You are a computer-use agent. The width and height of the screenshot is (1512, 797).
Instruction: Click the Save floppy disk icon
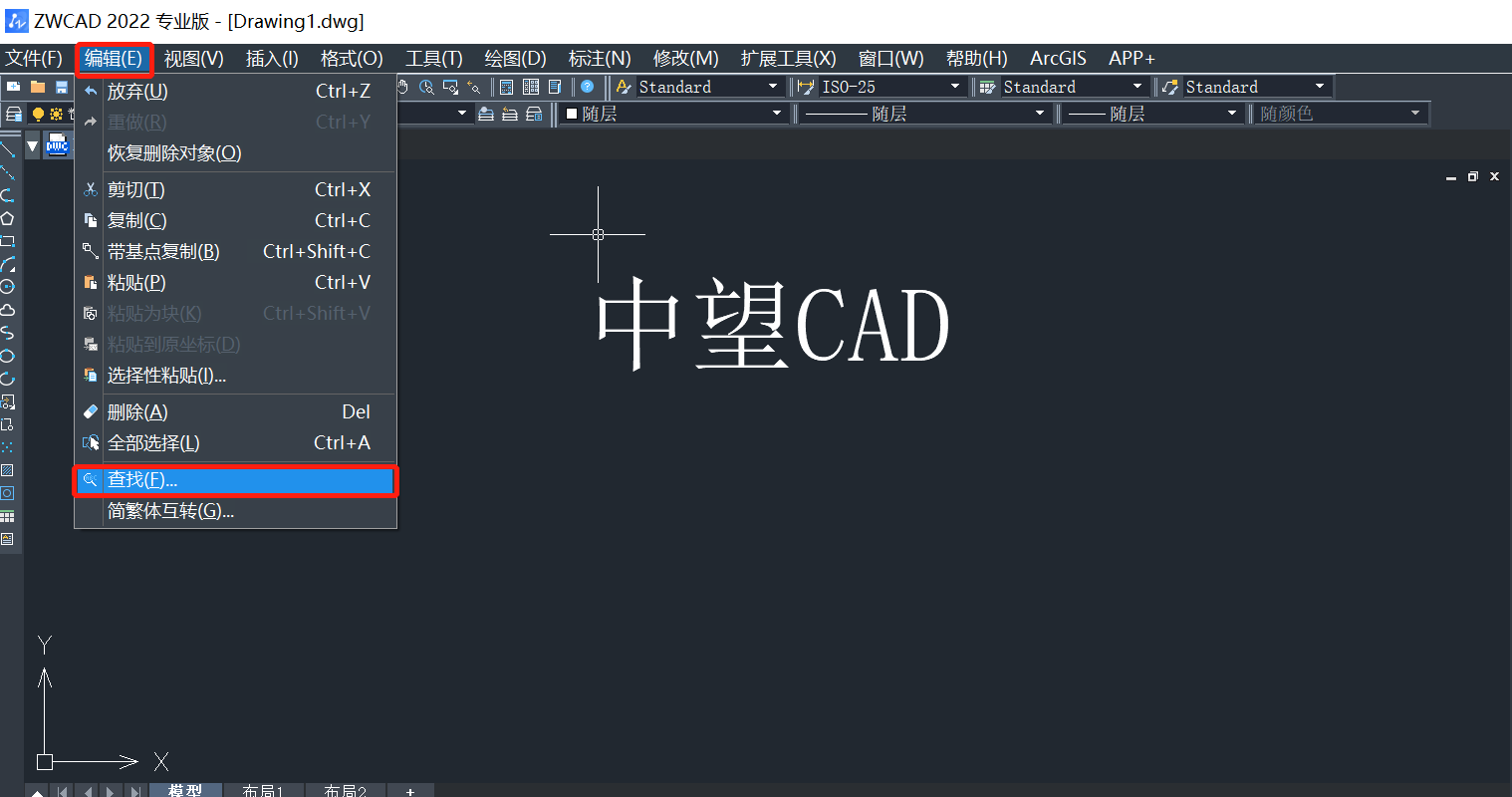(62, 87)
